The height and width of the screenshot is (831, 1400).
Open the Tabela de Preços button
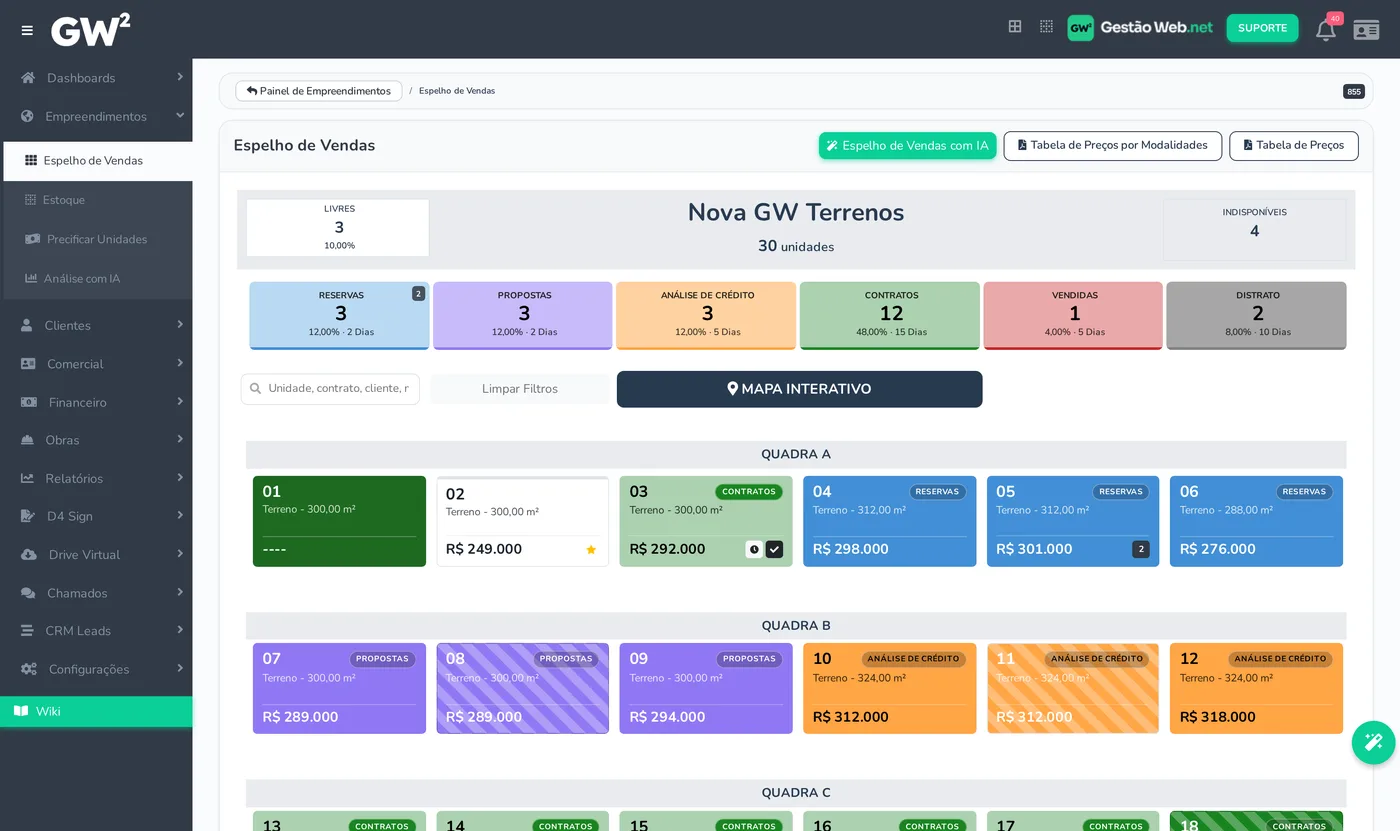pos(1293,145)
